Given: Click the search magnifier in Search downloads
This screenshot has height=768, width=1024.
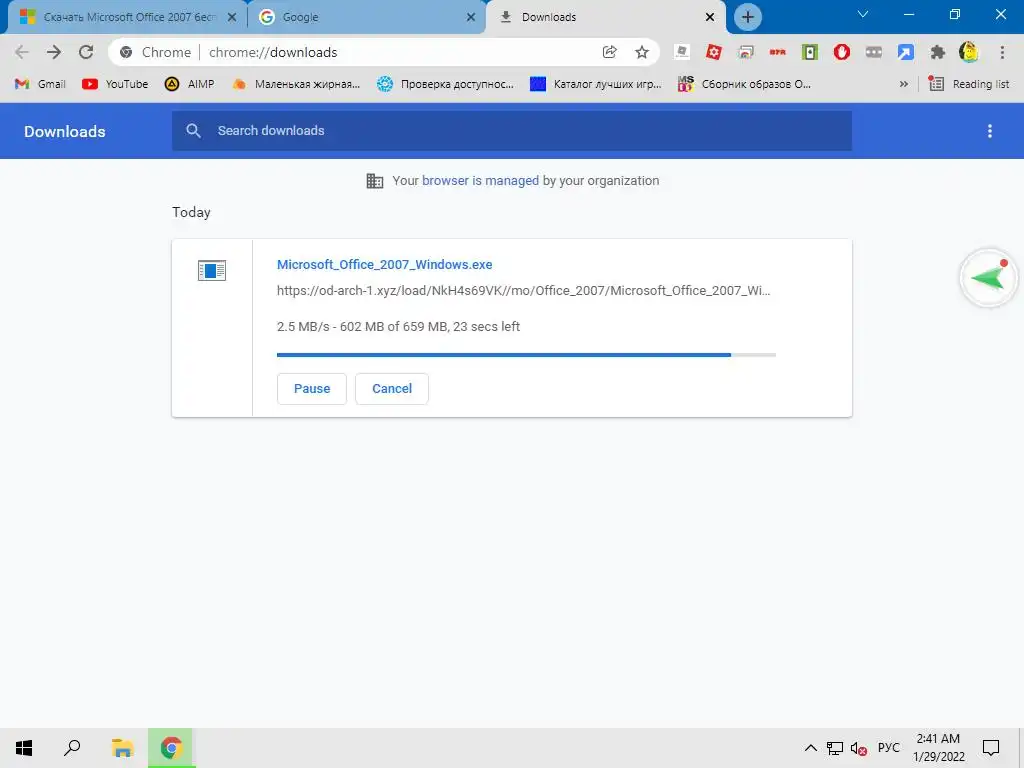Looking at the screenshot, I should (193, 131).
